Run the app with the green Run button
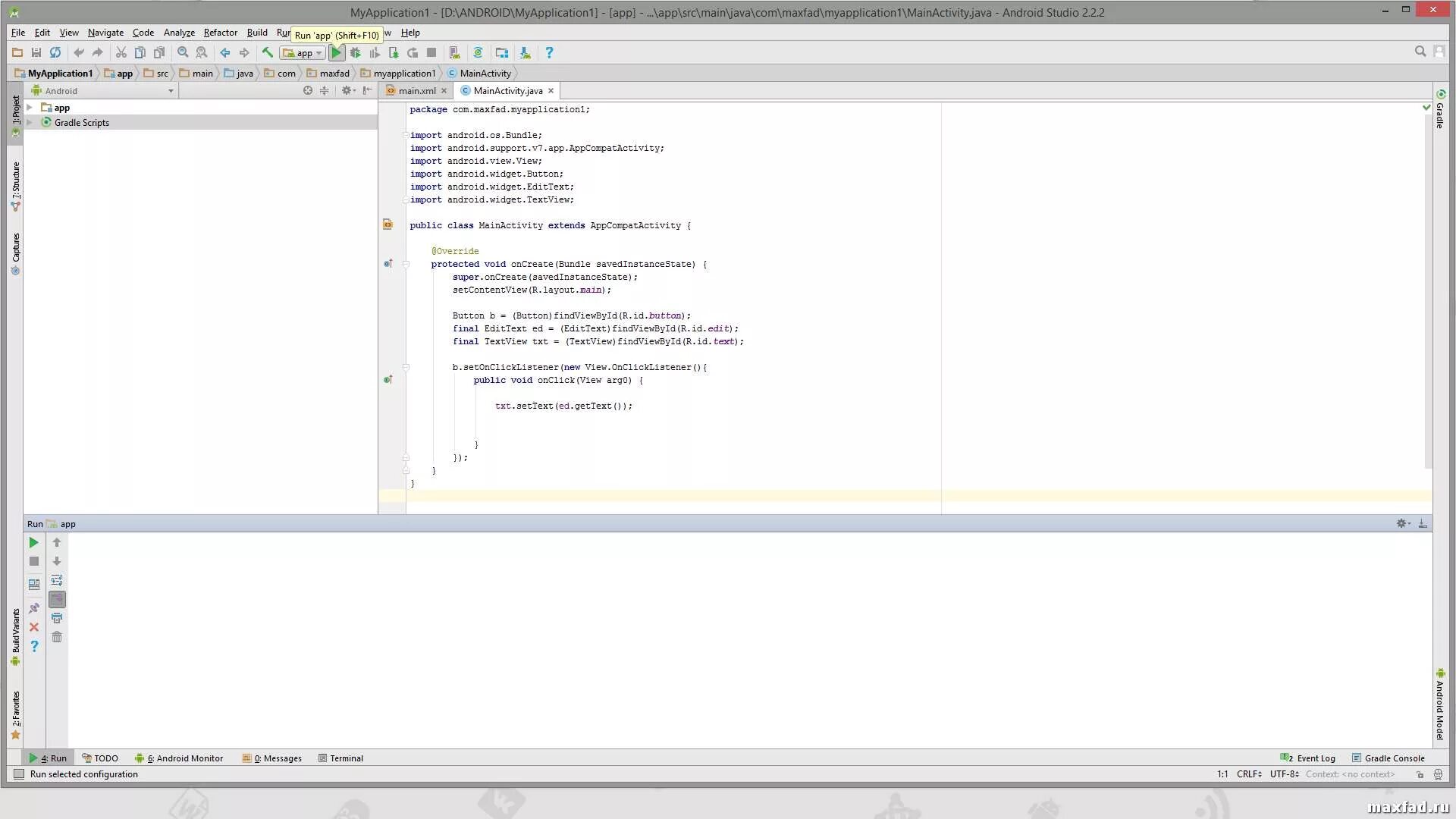 [337, 52]
